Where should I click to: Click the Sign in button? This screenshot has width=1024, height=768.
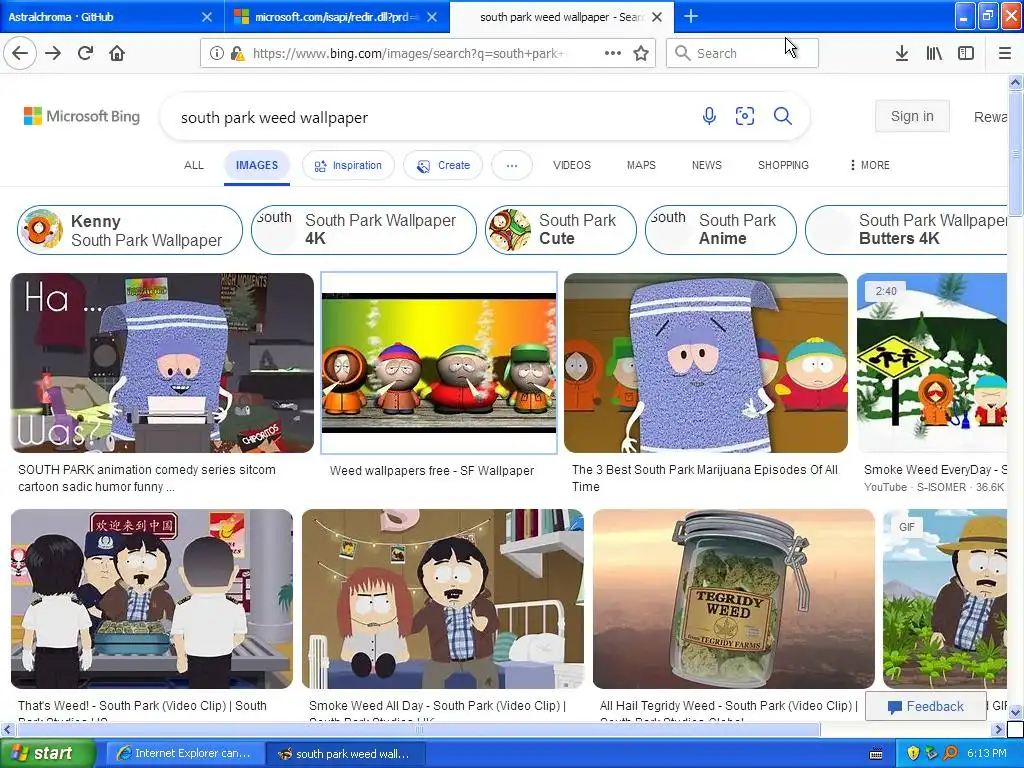click(912, 116)
